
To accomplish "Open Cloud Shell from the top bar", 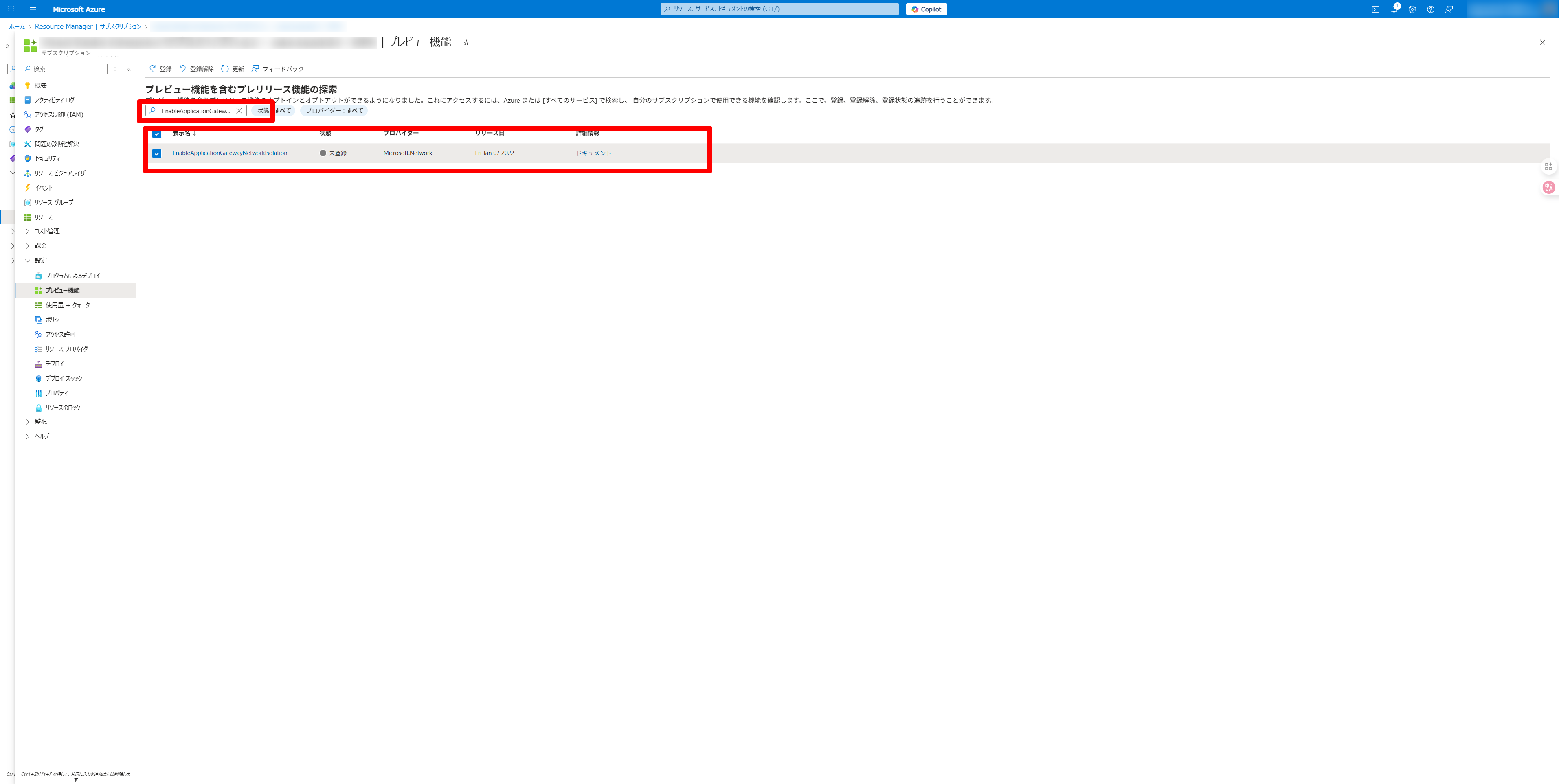I will tap(1375, 9).
